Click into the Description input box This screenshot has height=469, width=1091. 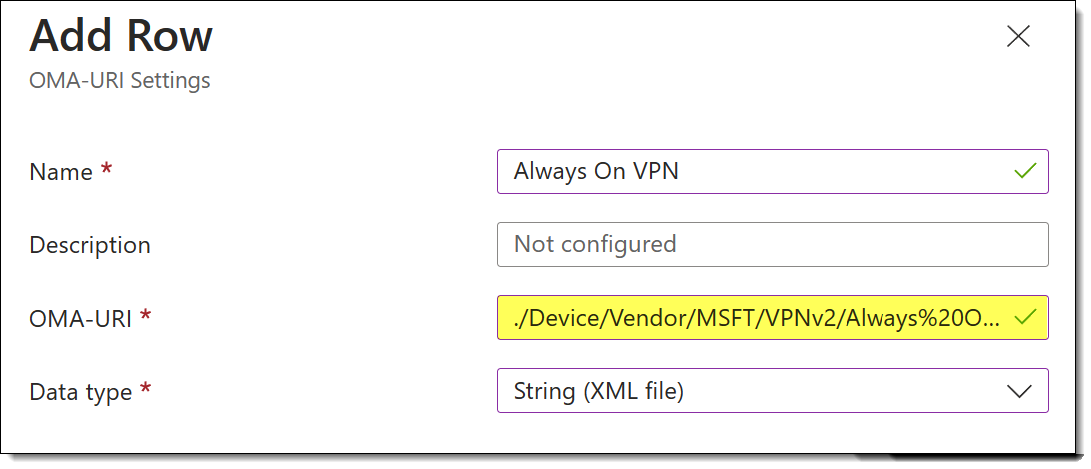pyautogui.click(x=772, y=244)
